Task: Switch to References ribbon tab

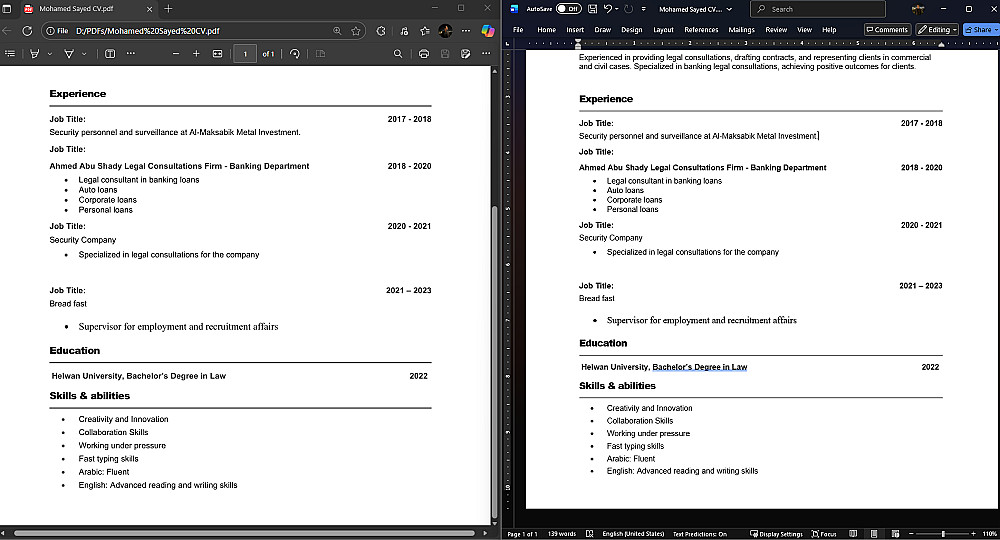Action: [x=701, y=29]
